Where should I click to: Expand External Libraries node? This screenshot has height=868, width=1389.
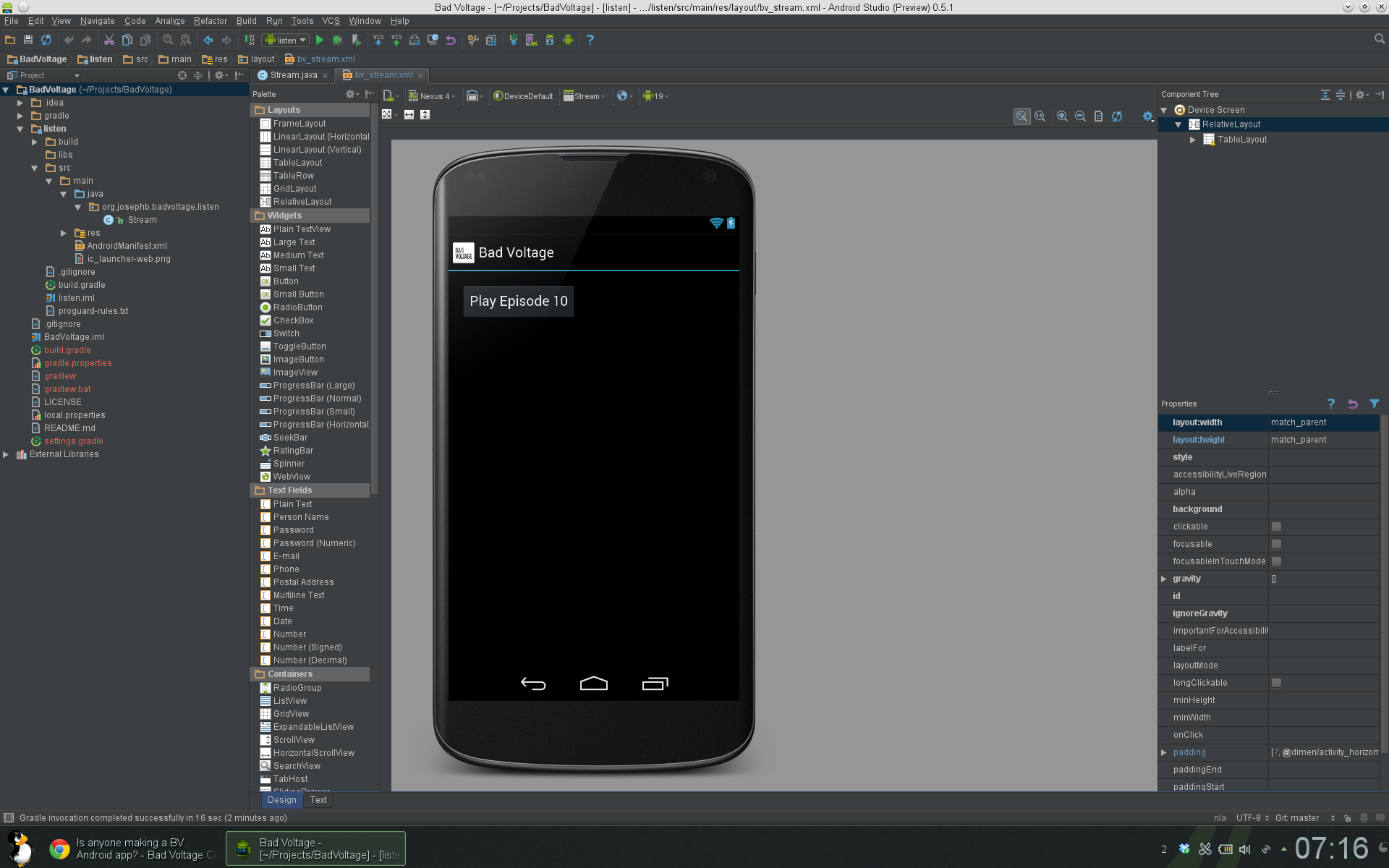click(x=6, y=454)
